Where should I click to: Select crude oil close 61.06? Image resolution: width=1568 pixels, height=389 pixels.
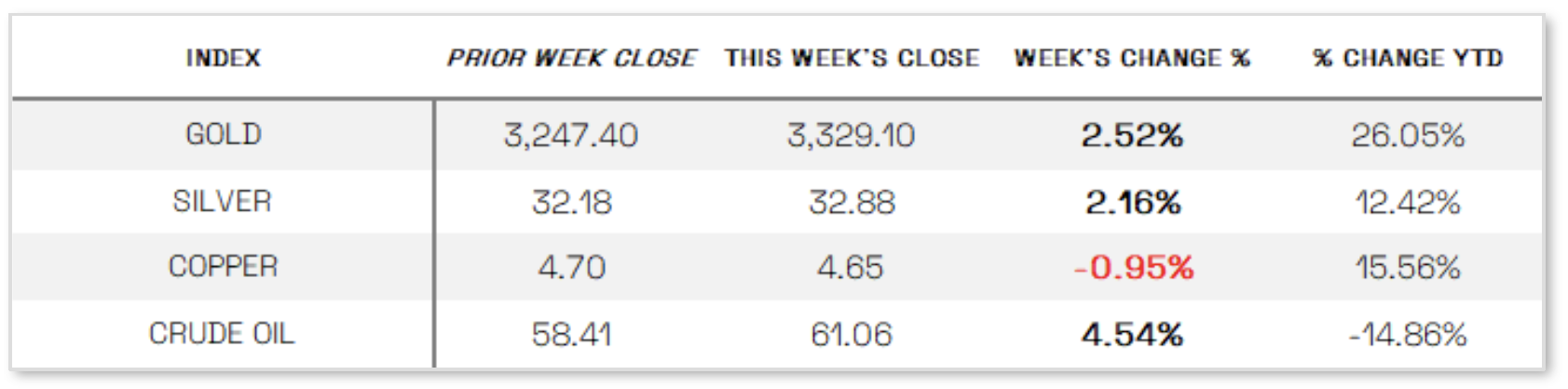[x=852, y=335]
